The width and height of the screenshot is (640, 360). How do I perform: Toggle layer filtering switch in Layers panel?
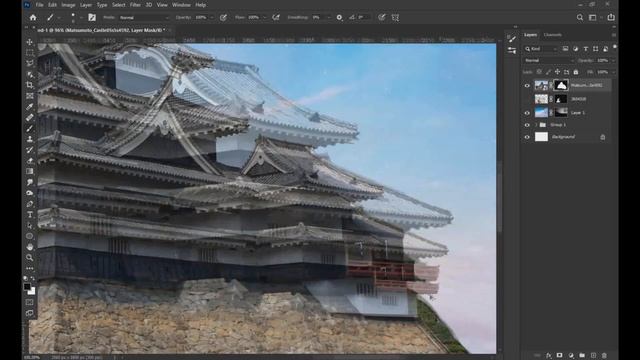[615, 47]
